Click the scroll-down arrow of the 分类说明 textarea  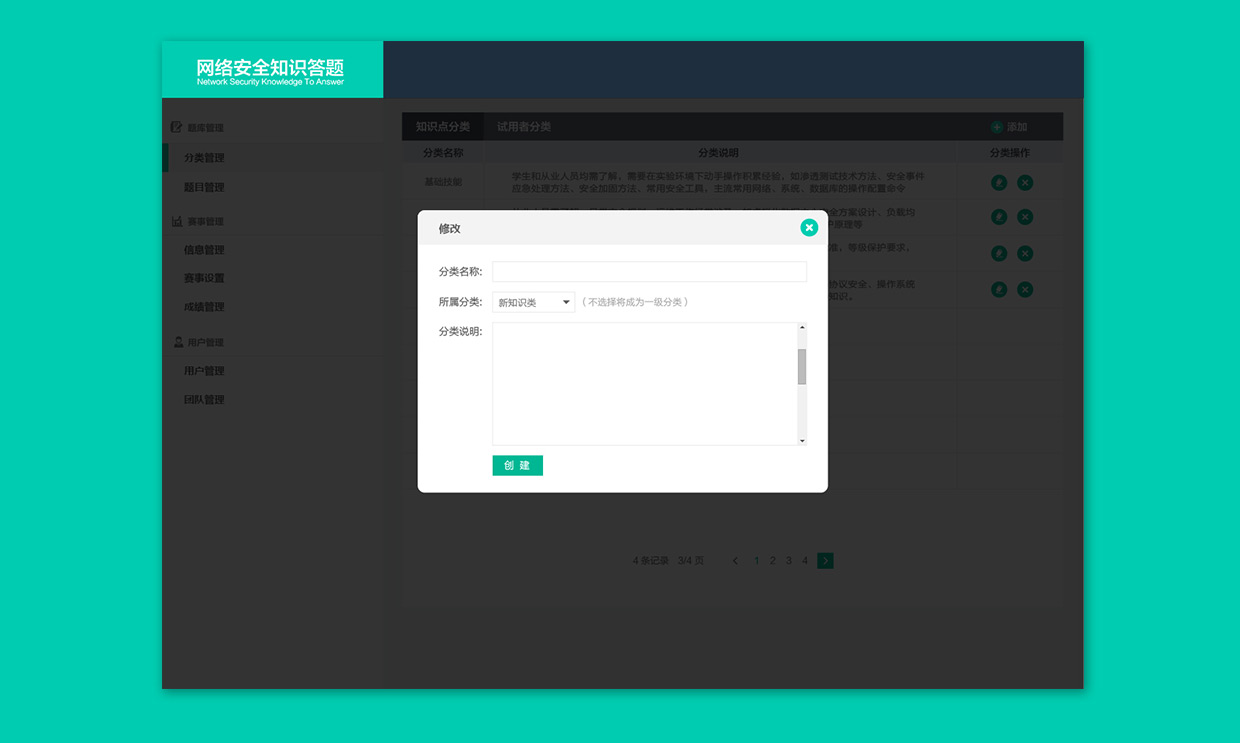tap(802, 440)
